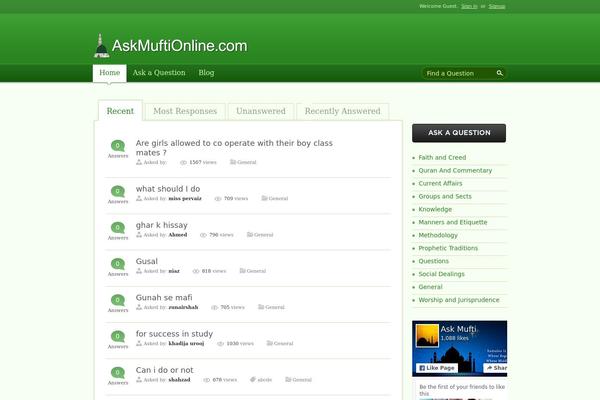The image size is (600, 400).
Task: Open Ask a Question in navigation bar
Action: pos(159,73)
